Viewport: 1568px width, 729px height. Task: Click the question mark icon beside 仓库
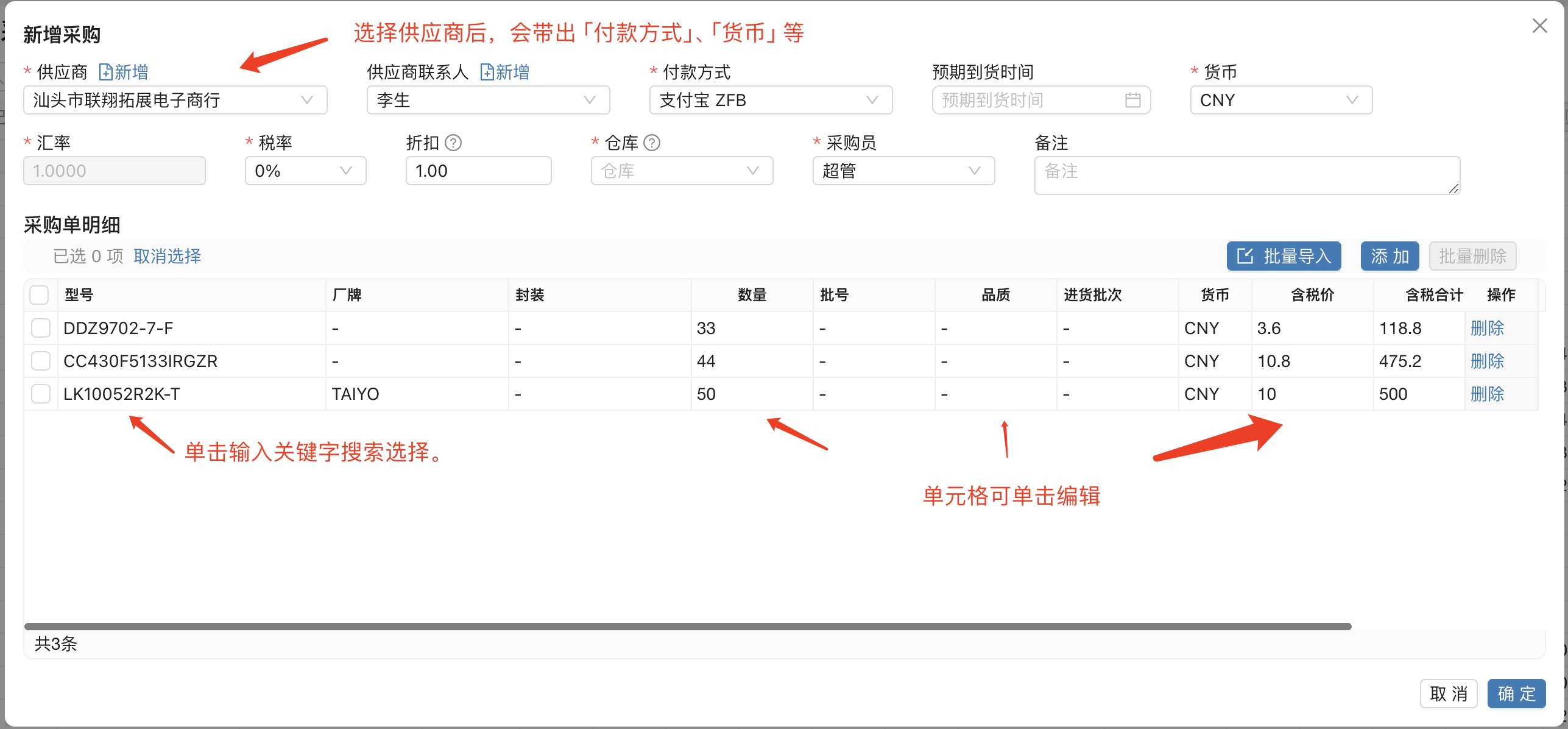(x=652, y=143)
